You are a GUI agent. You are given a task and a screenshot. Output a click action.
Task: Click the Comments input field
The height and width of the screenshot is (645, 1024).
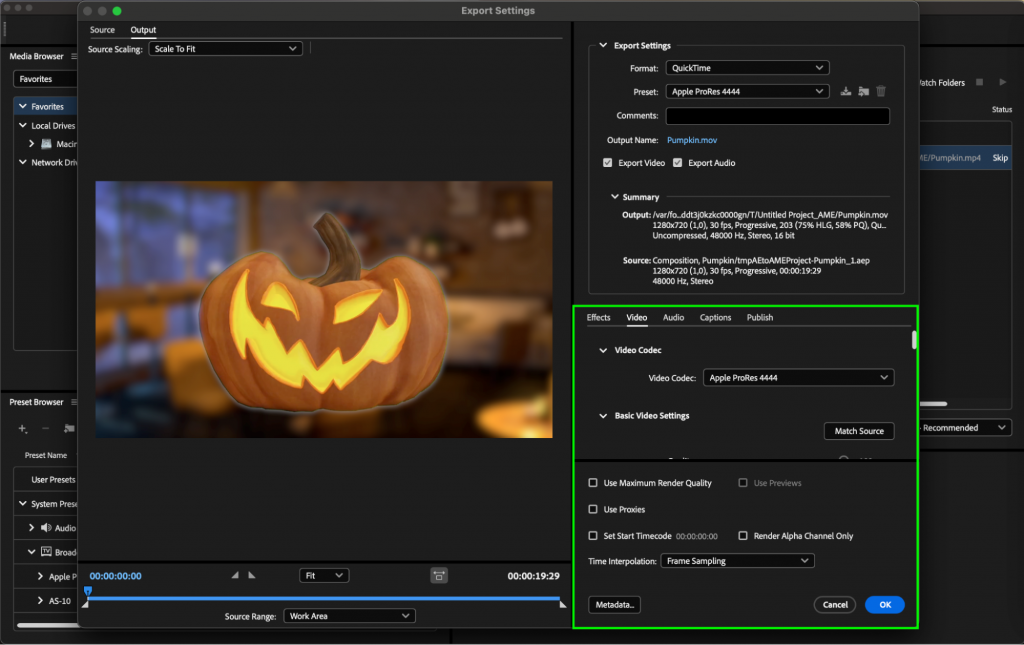(x=777, y=116)
